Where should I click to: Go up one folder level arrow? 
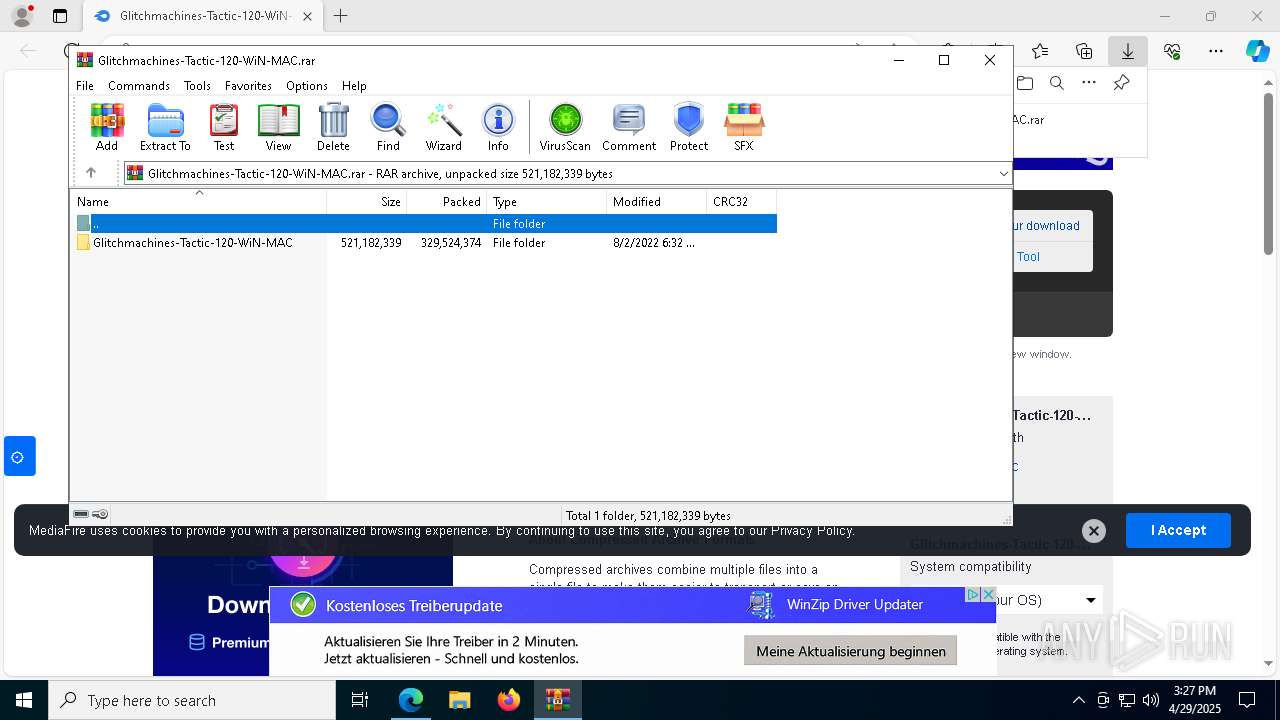[91, 173]
